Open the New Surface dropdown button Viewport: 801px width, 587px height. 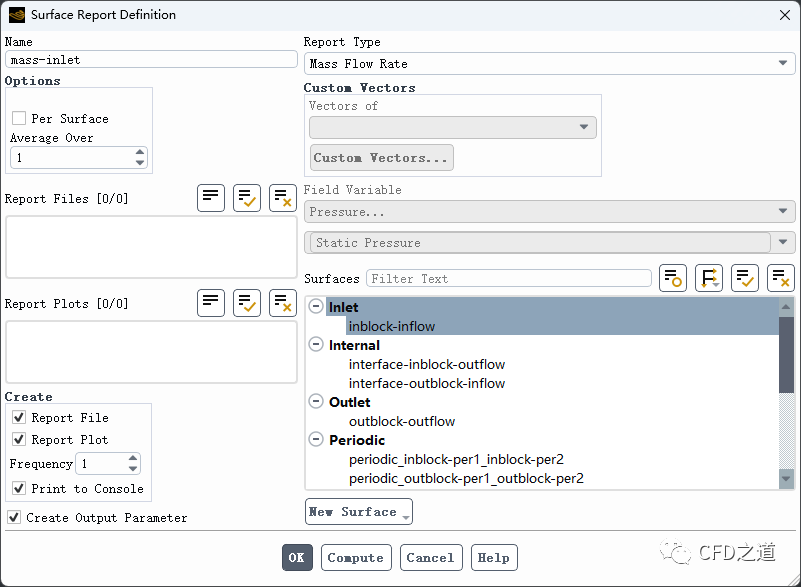(x=359, y=511)
